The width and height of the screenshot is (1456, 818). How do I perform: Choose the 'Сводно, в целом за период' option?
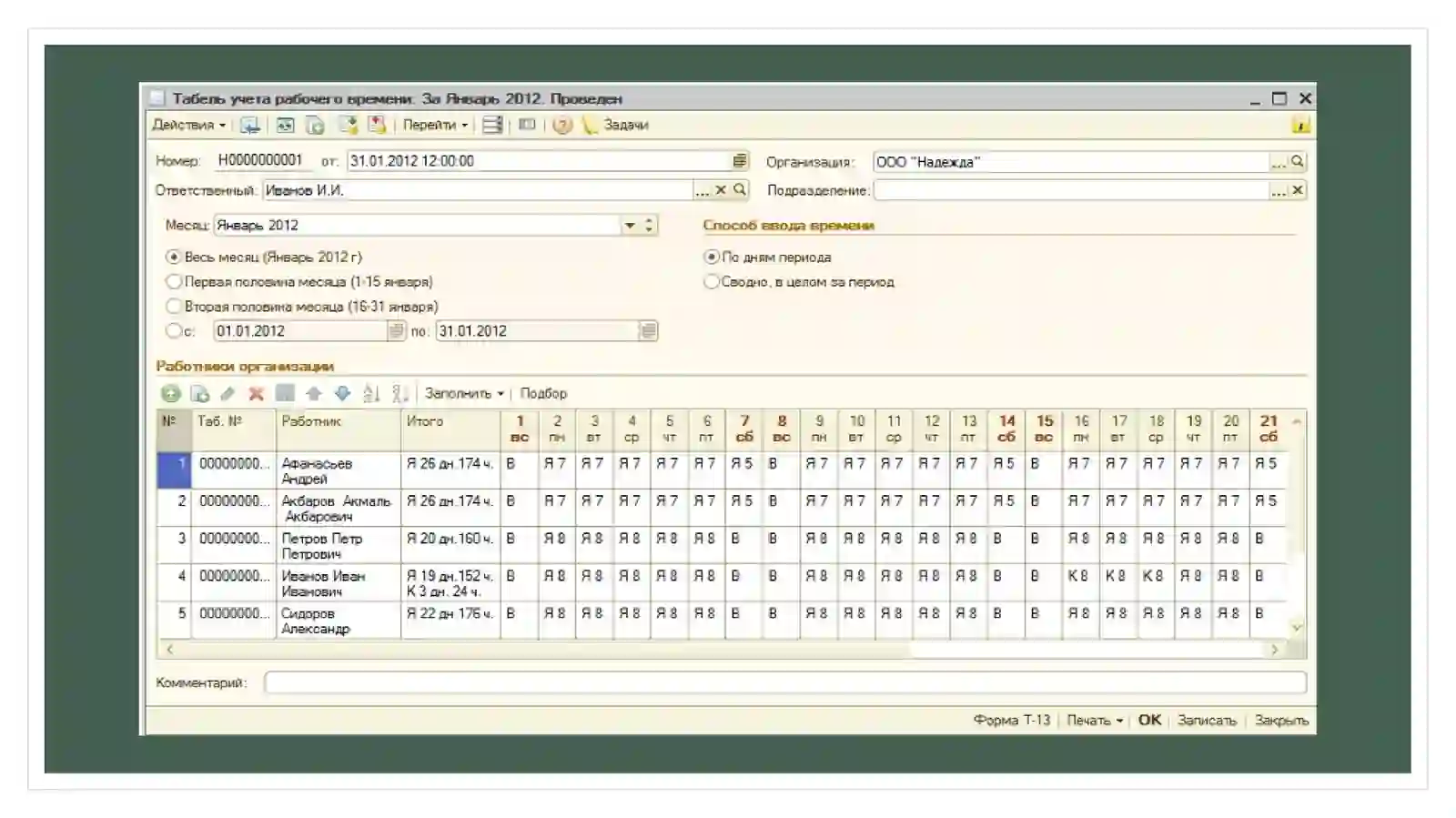[711, 282]
